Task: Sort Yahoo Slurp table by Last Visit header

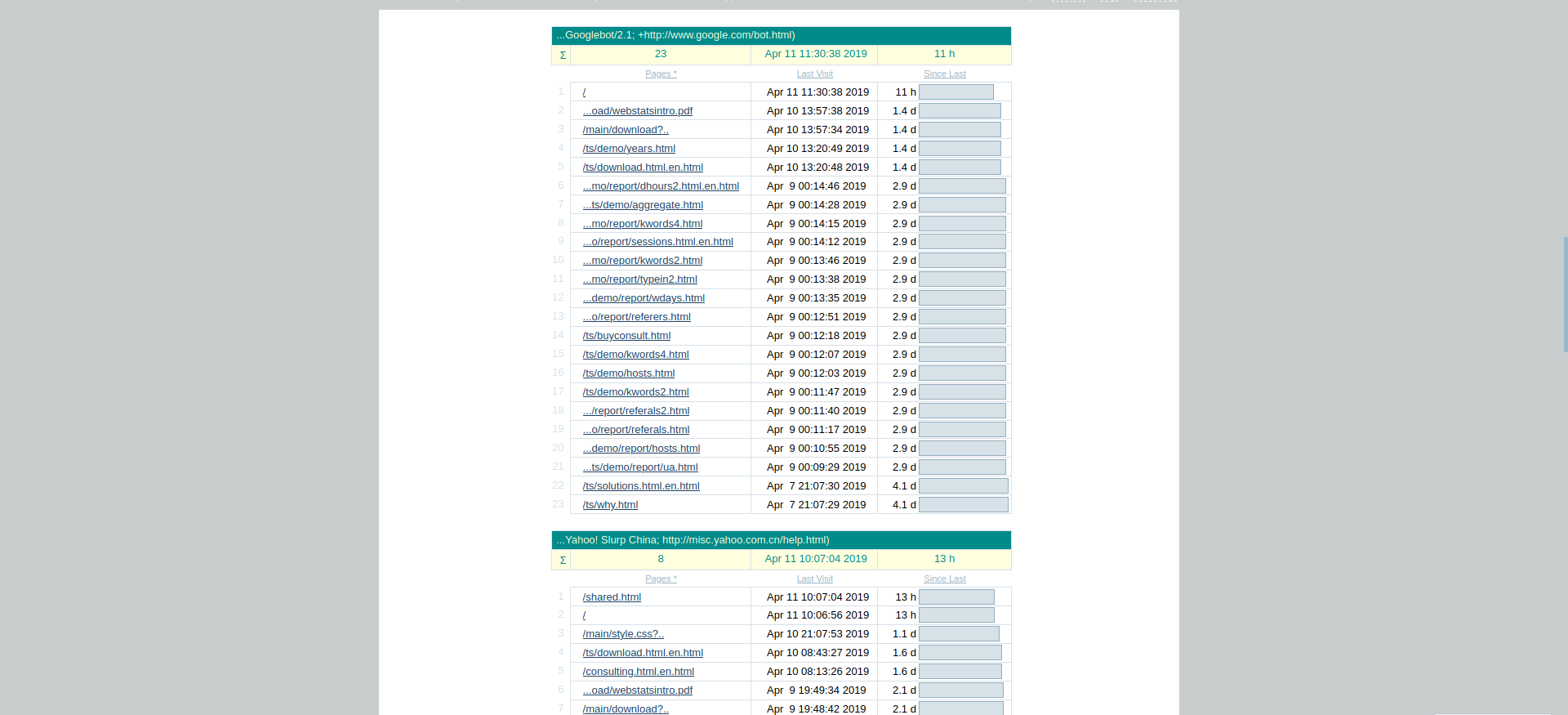Action: point(814,579)
